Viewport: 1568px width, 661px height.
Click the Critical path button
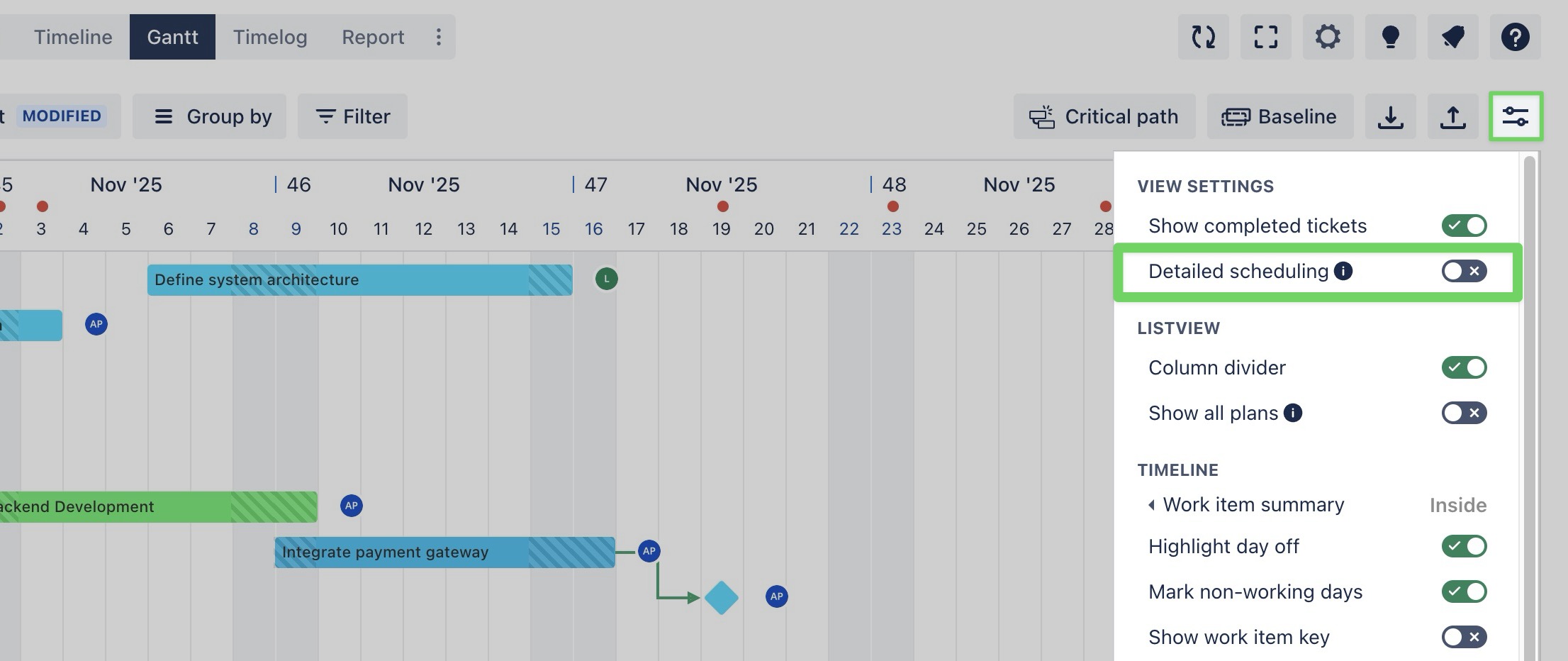point(1104,116)
